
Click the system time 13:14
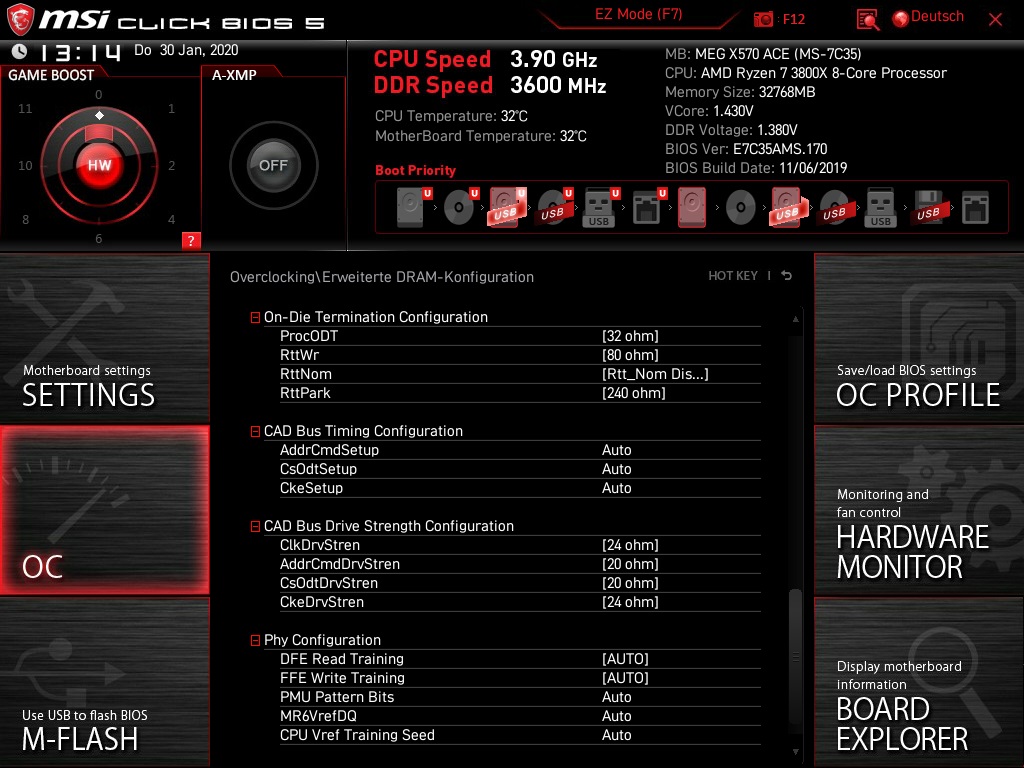click(x=80, y=52)
